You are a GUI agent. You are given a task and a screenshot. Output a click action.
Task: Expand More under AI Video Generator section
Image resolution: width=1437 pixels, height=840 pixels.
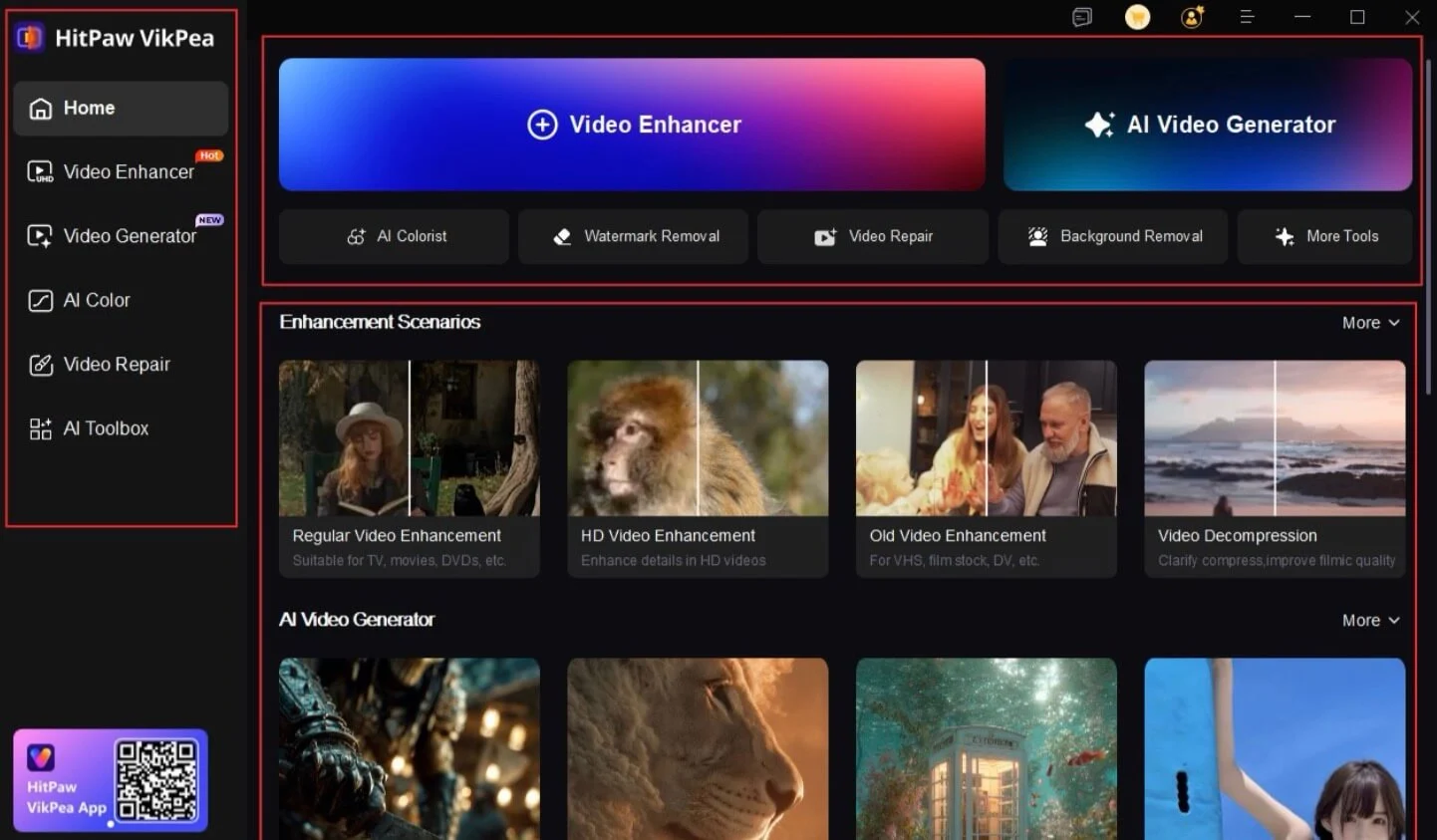click(1371, 619)
